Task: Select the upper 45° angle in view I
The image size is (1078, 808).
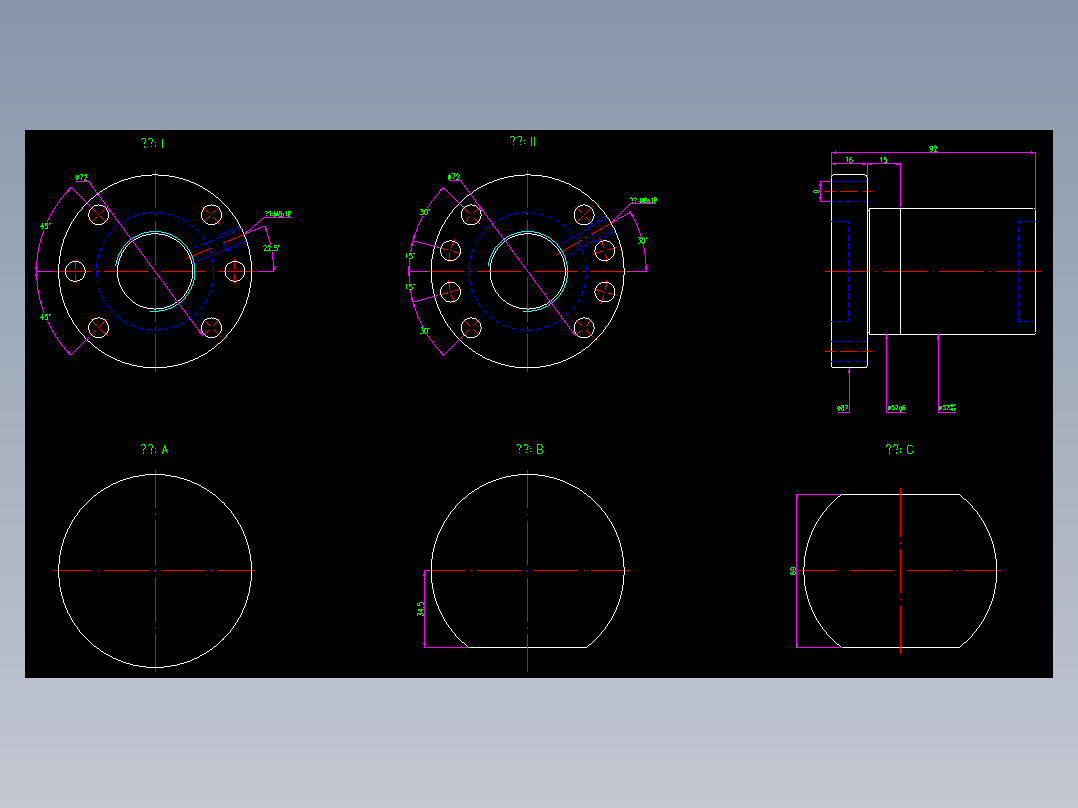Action: click(45, 226)
